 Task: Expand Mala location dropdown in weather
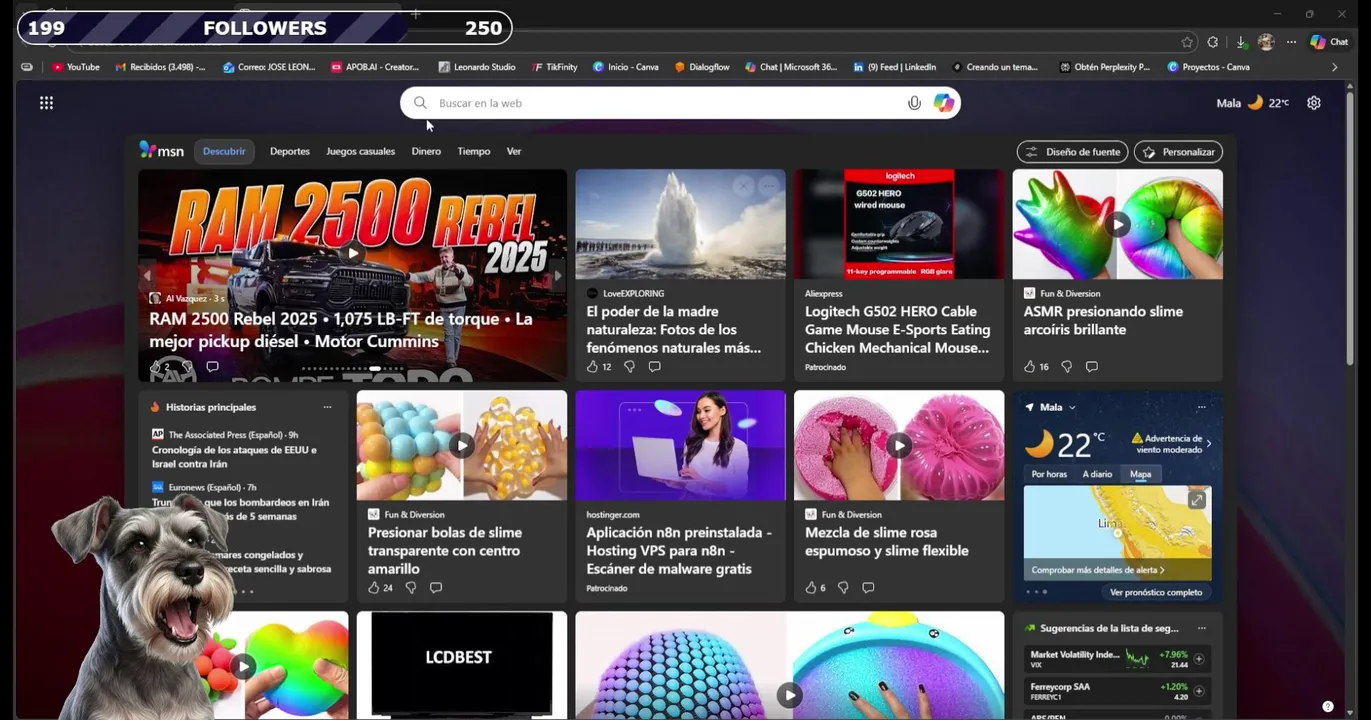point(1072,408)
